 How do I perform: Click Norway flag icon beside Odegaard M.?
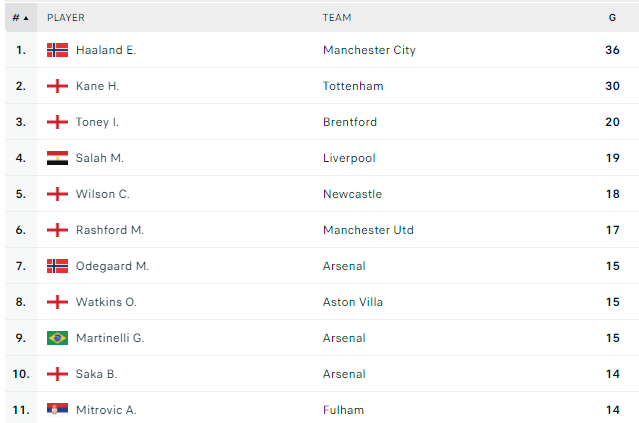(x=57, y=266)
